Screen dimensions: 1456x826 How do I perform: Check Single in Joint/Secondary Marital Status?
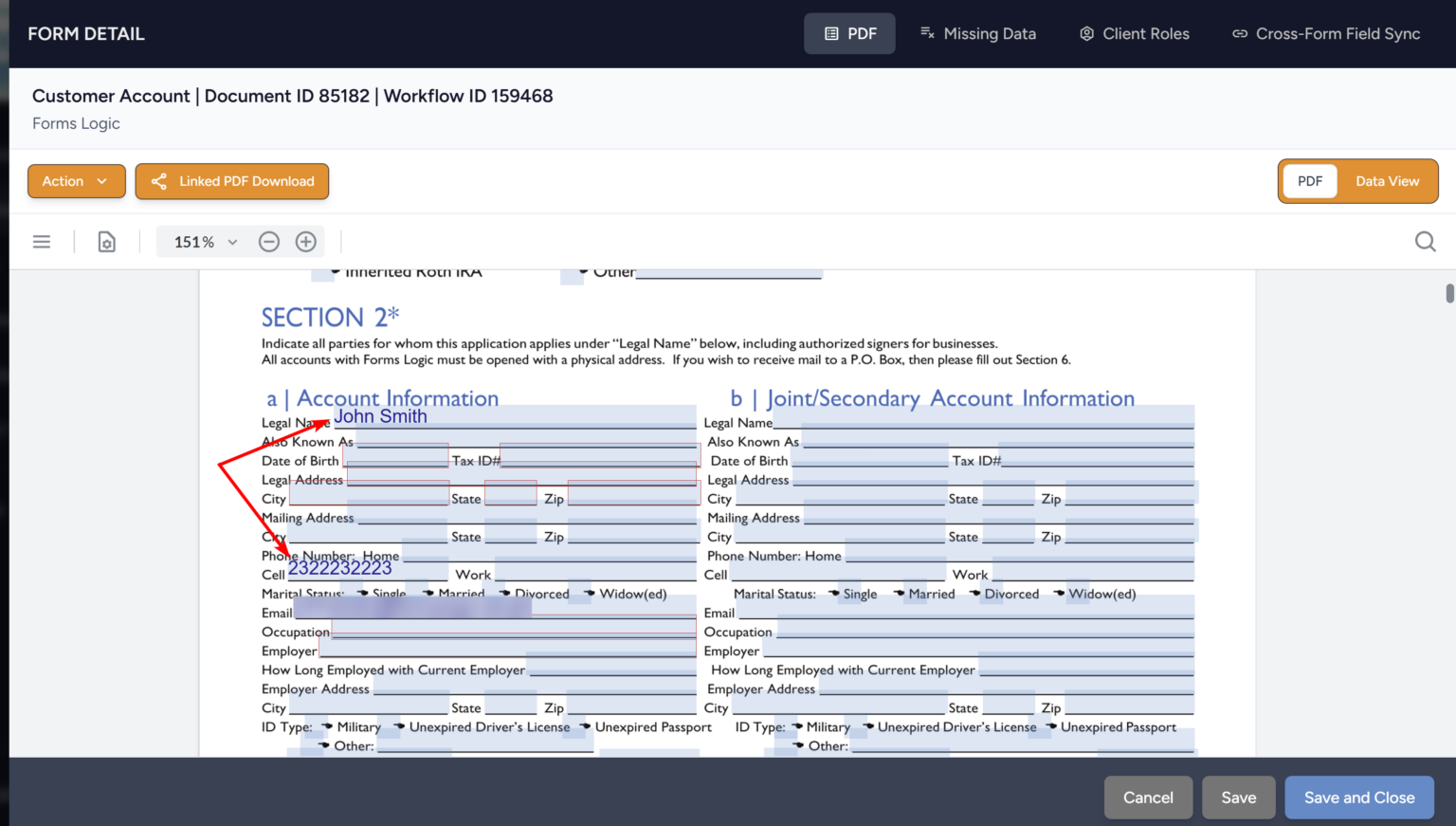(833, 594)
